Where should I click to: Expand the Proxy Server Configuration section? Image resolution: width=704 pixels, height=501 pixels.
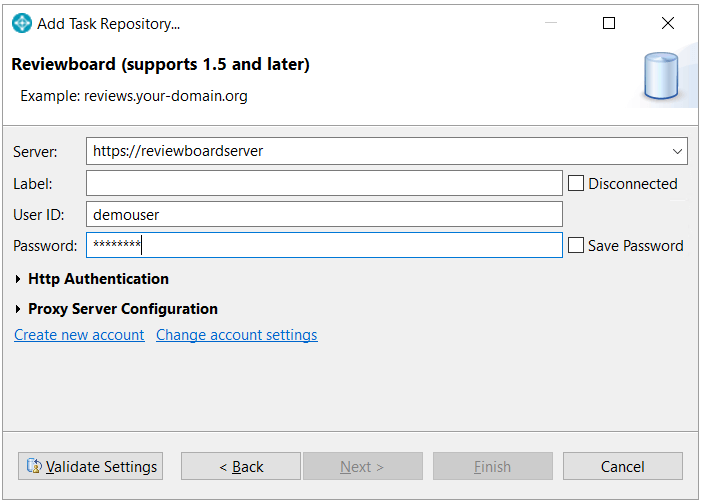[x=18, y=309]
